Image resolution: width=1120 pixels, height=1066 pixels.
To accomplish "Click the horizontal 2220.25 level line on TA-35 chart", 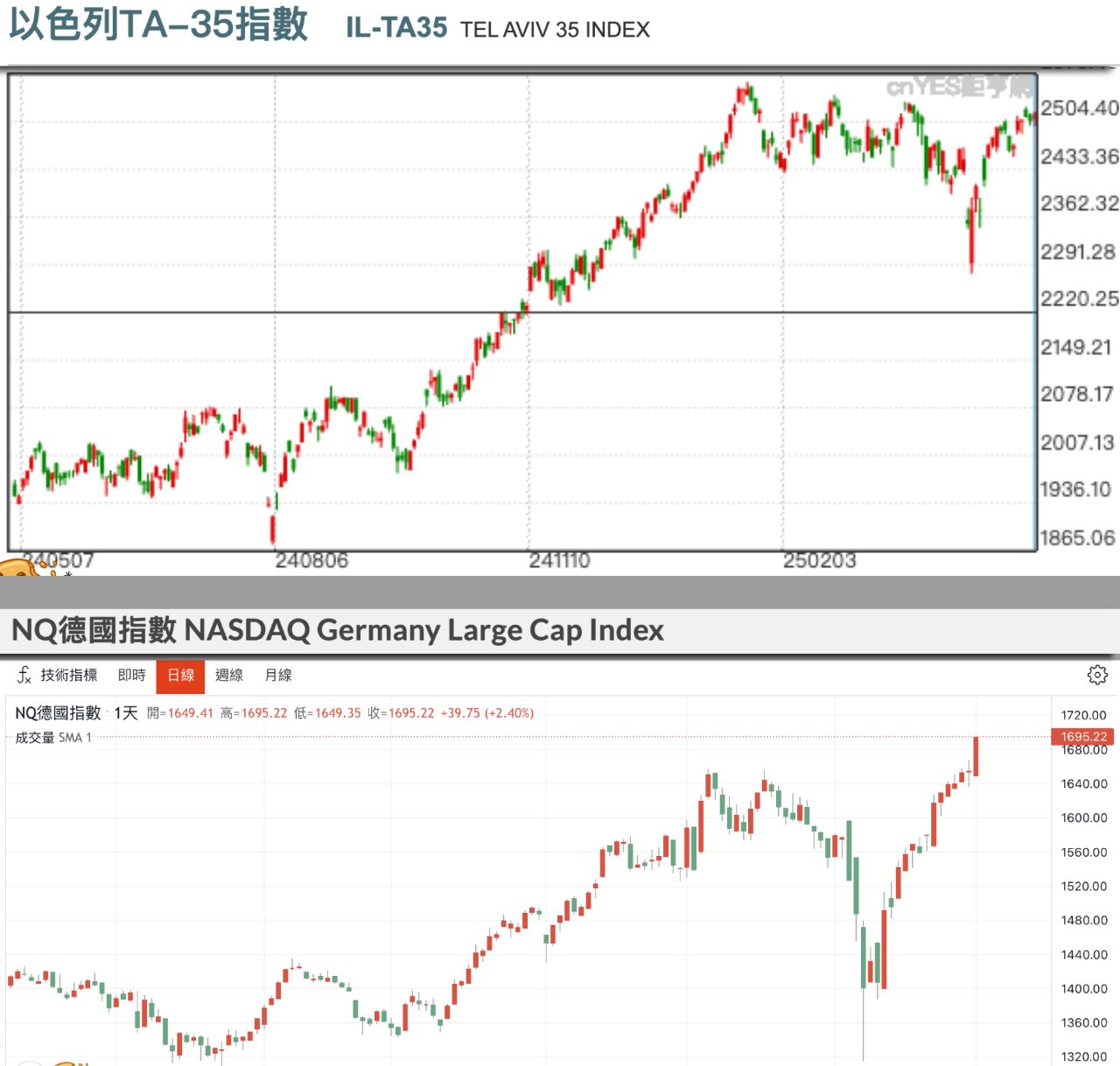I will [522, 312].
